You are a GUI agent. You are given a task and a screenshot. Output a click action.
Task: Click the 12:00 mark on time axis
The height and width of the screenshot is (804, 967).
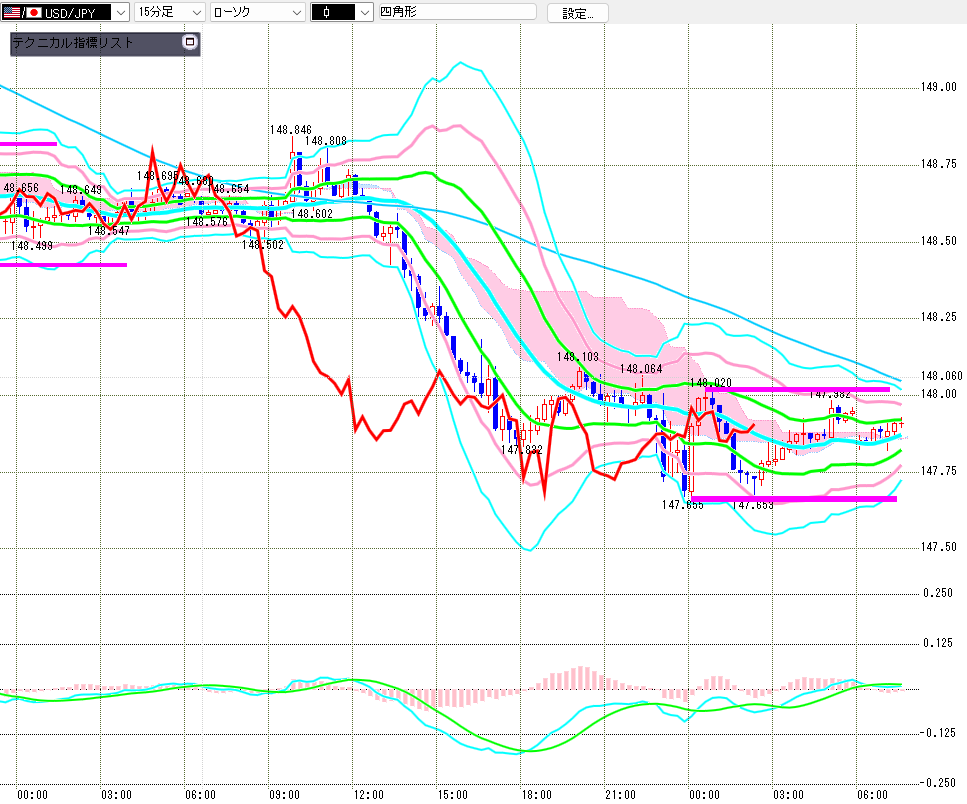point(369,794)
